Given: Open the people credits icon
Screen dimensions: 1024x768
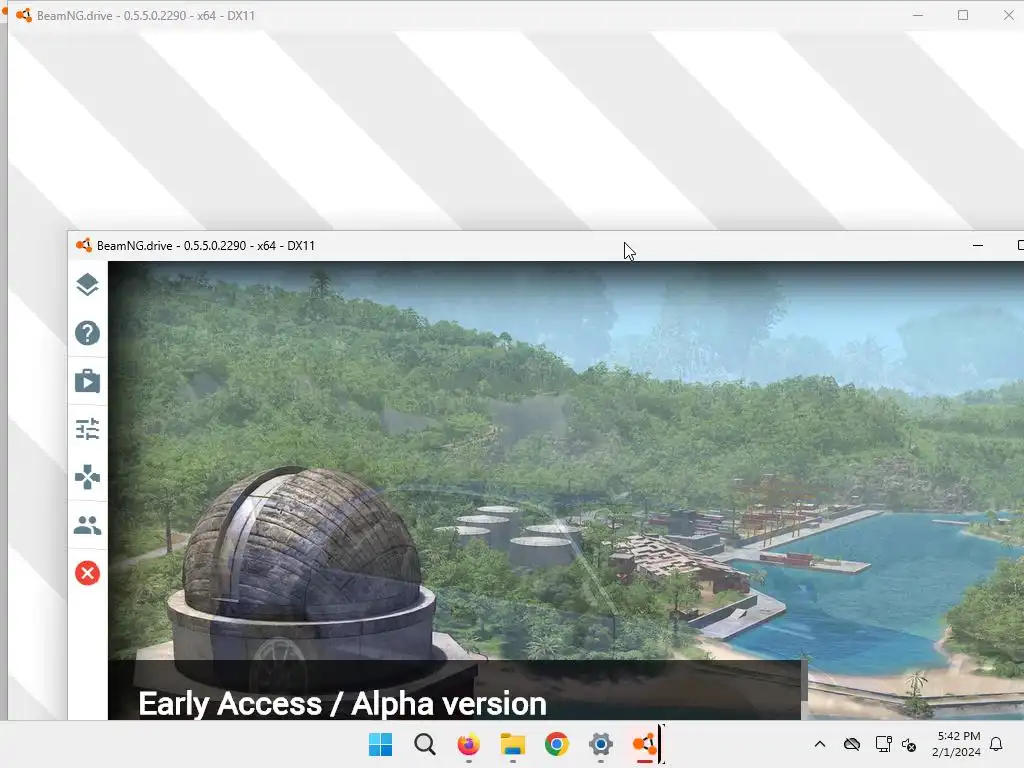Looking at the screenshot, I should tap(87, 525).
